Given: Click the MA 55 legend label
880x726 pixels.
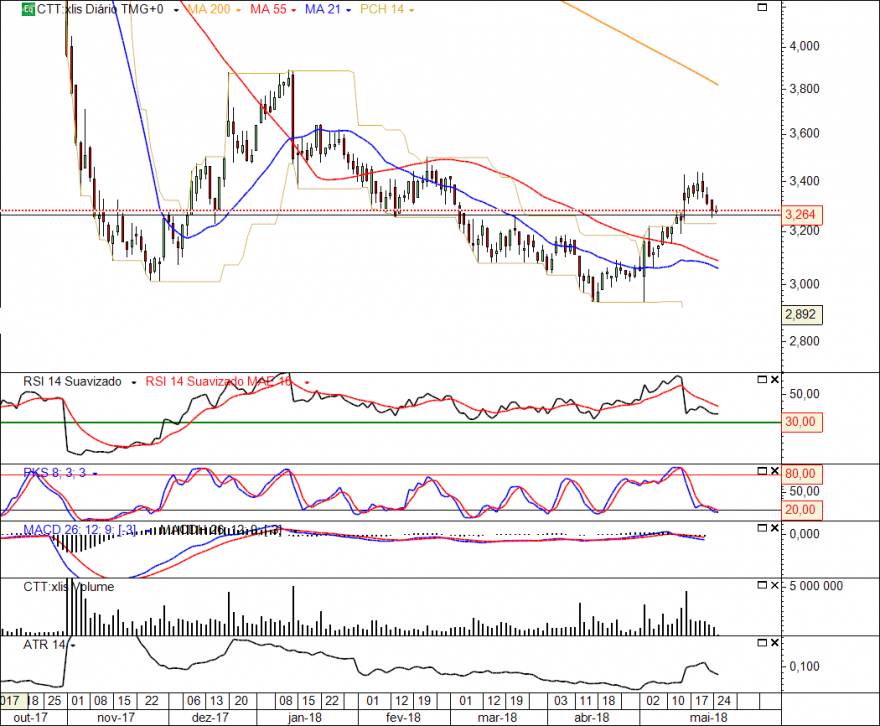Looking at the screenshot, I should tap(268, 10).
